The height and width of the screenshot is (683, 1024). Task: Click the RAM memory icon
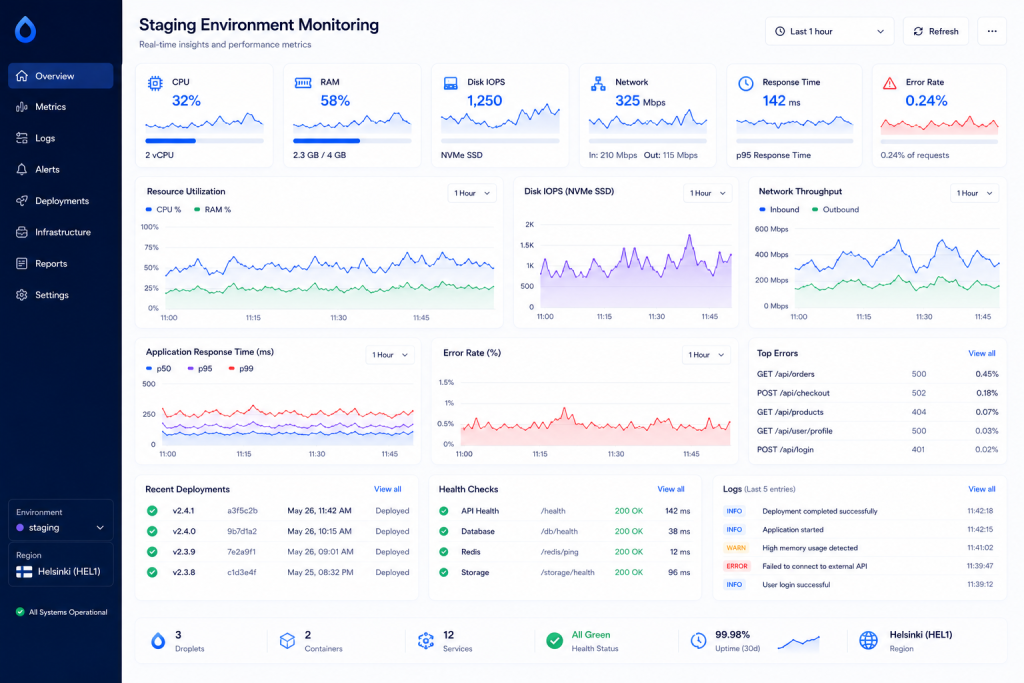point(303,83)
